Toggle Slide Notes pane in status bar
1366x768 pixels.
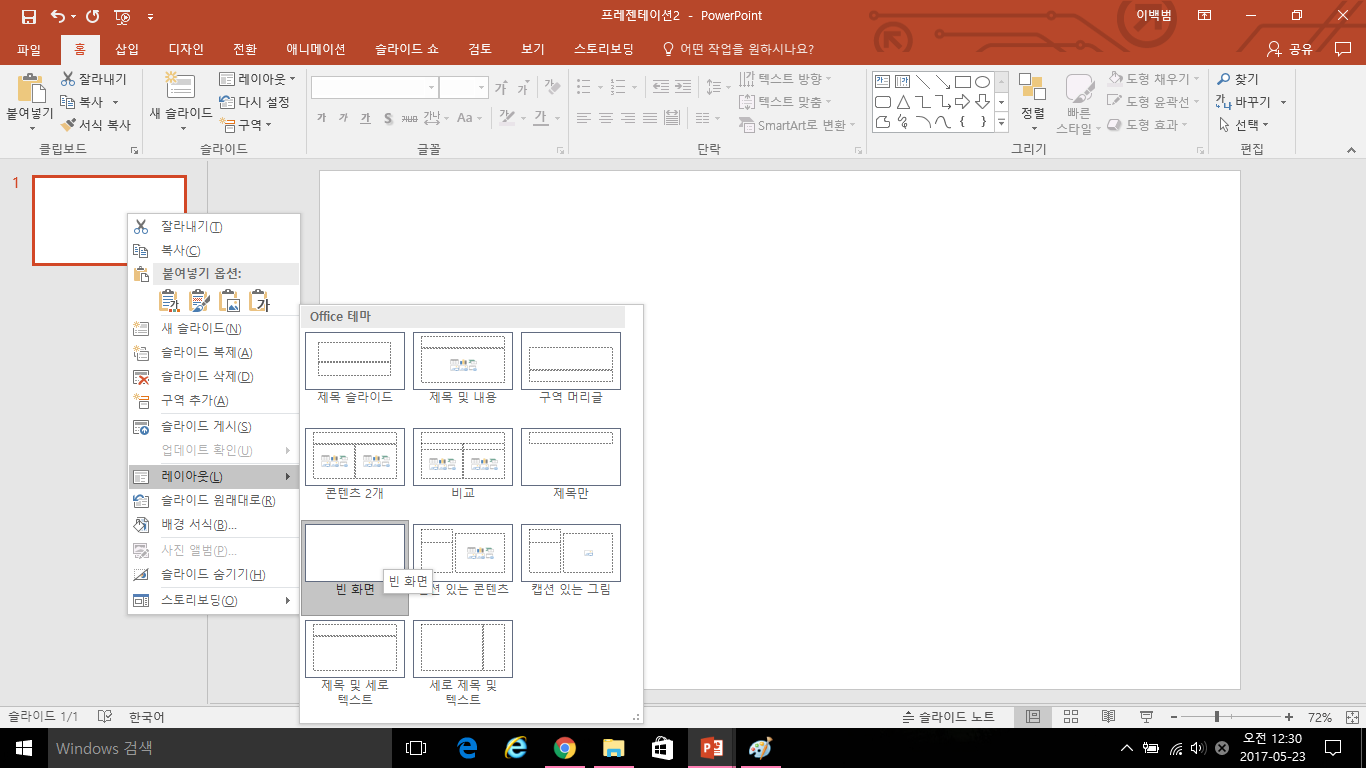click(x=948, y=717)
